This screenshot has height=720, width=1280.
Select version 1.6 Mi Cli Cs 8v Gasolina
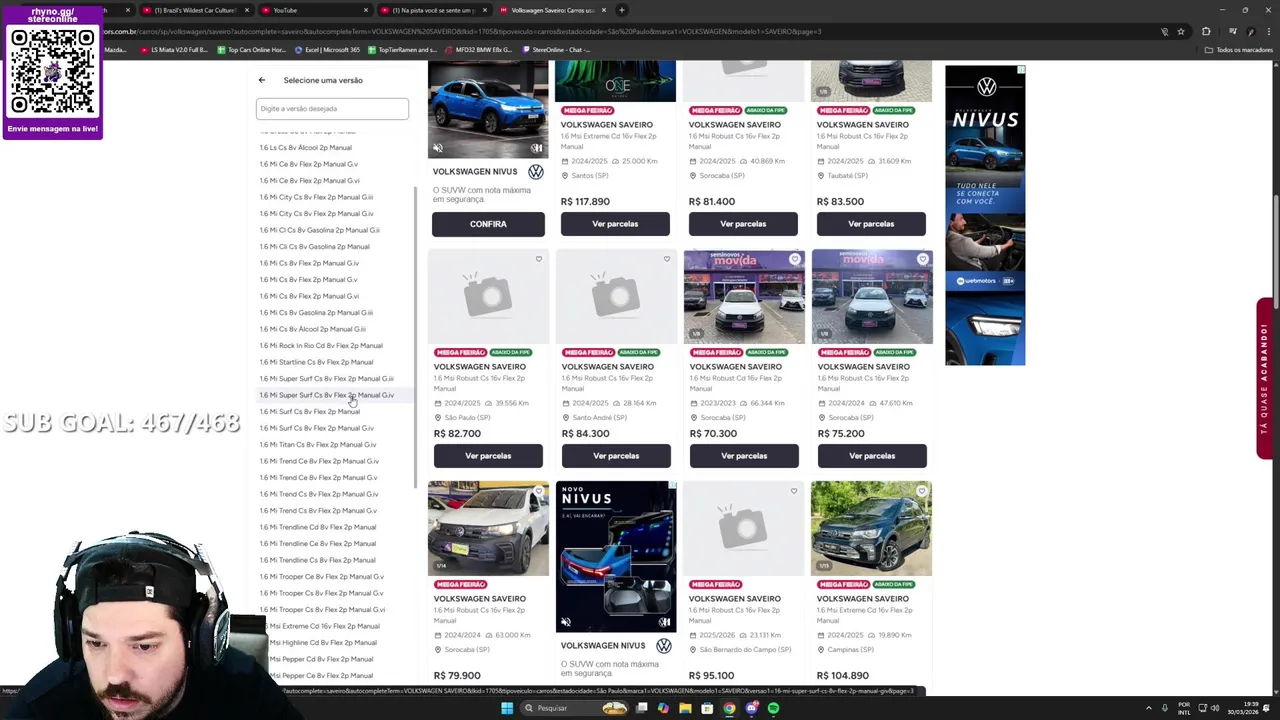(x=314, y=247)
